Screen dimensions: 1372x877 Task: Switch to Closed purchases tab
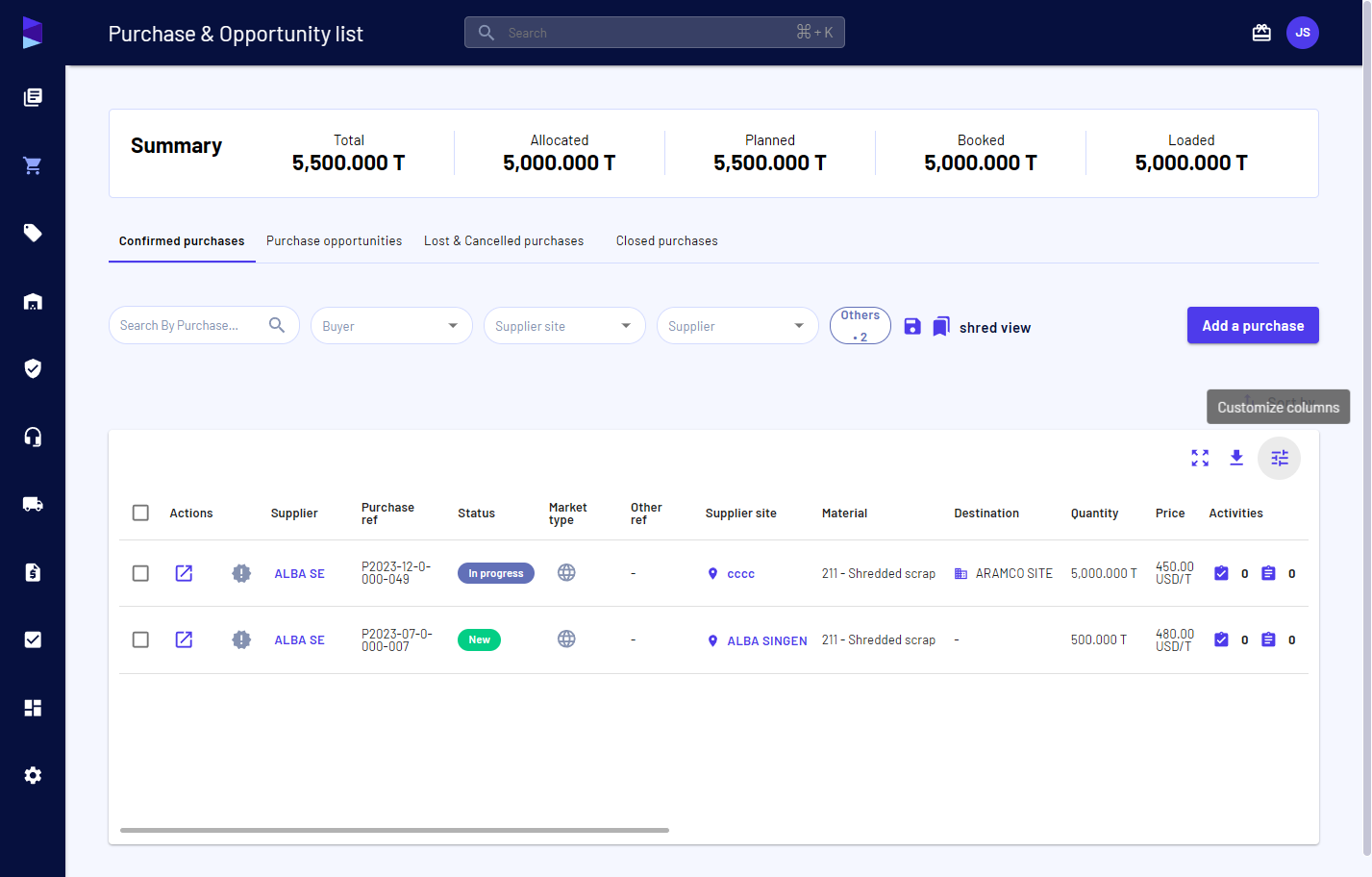click(x=667, y=241)
